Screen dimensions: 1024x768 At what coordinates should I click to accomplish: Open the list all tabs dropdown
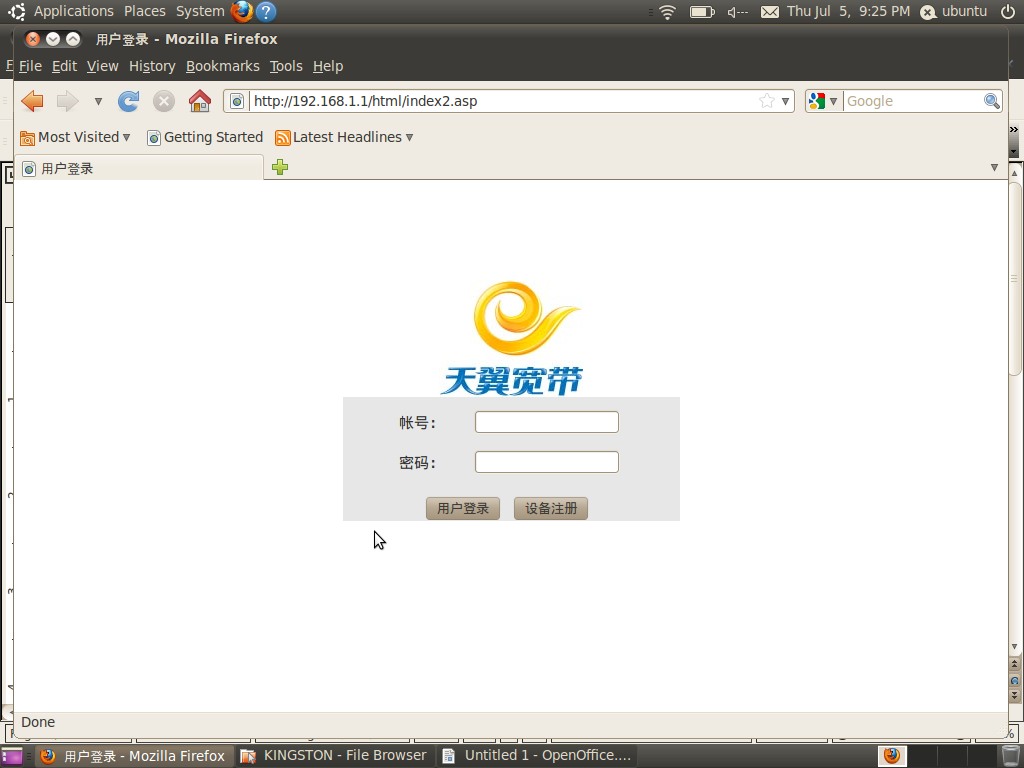point(994,168)
